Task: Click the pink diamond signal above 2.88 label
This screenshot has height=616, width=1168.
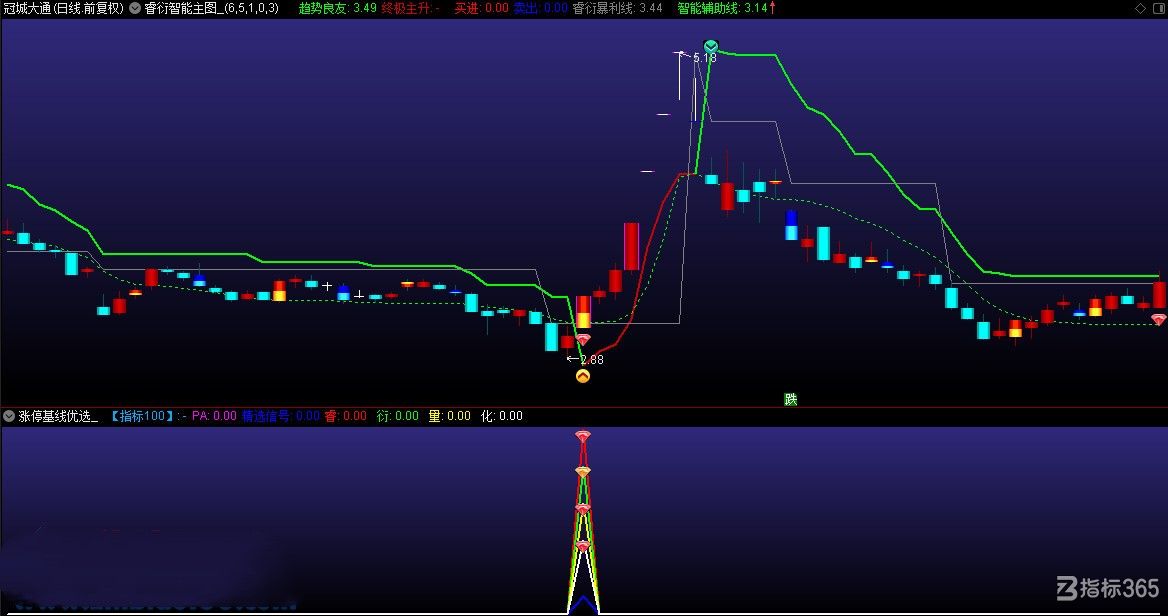Action: [583, 340]
